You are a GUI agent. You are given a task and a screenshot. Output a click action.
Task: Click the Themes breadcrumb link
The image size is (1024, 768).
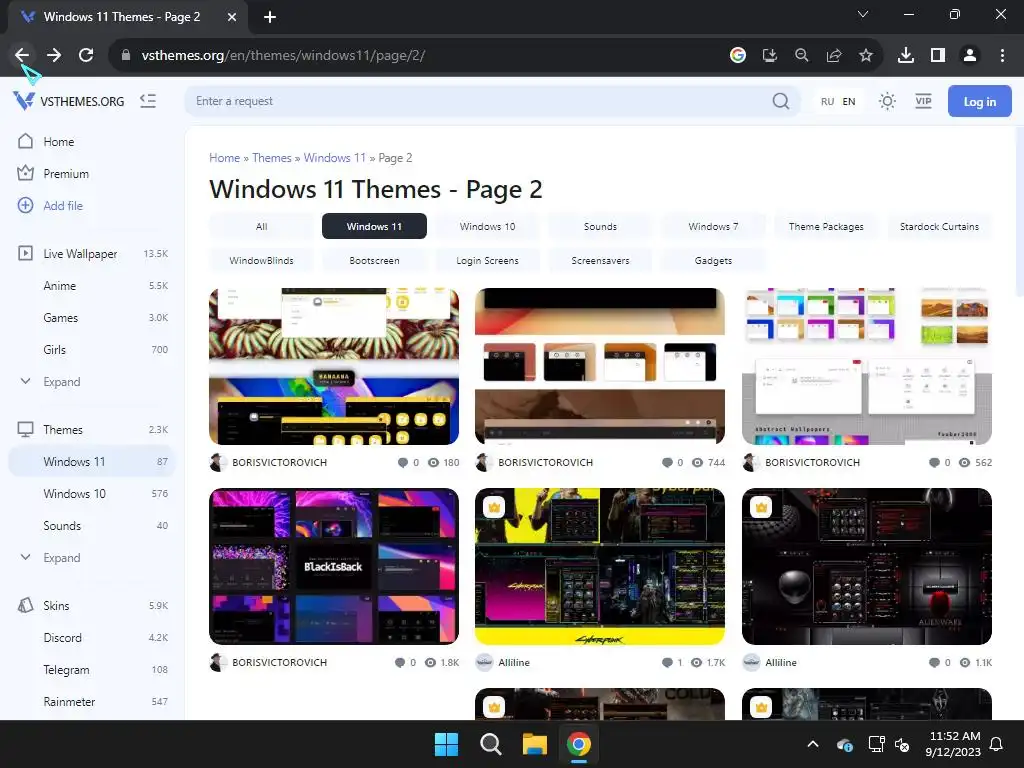click(272, 158)
